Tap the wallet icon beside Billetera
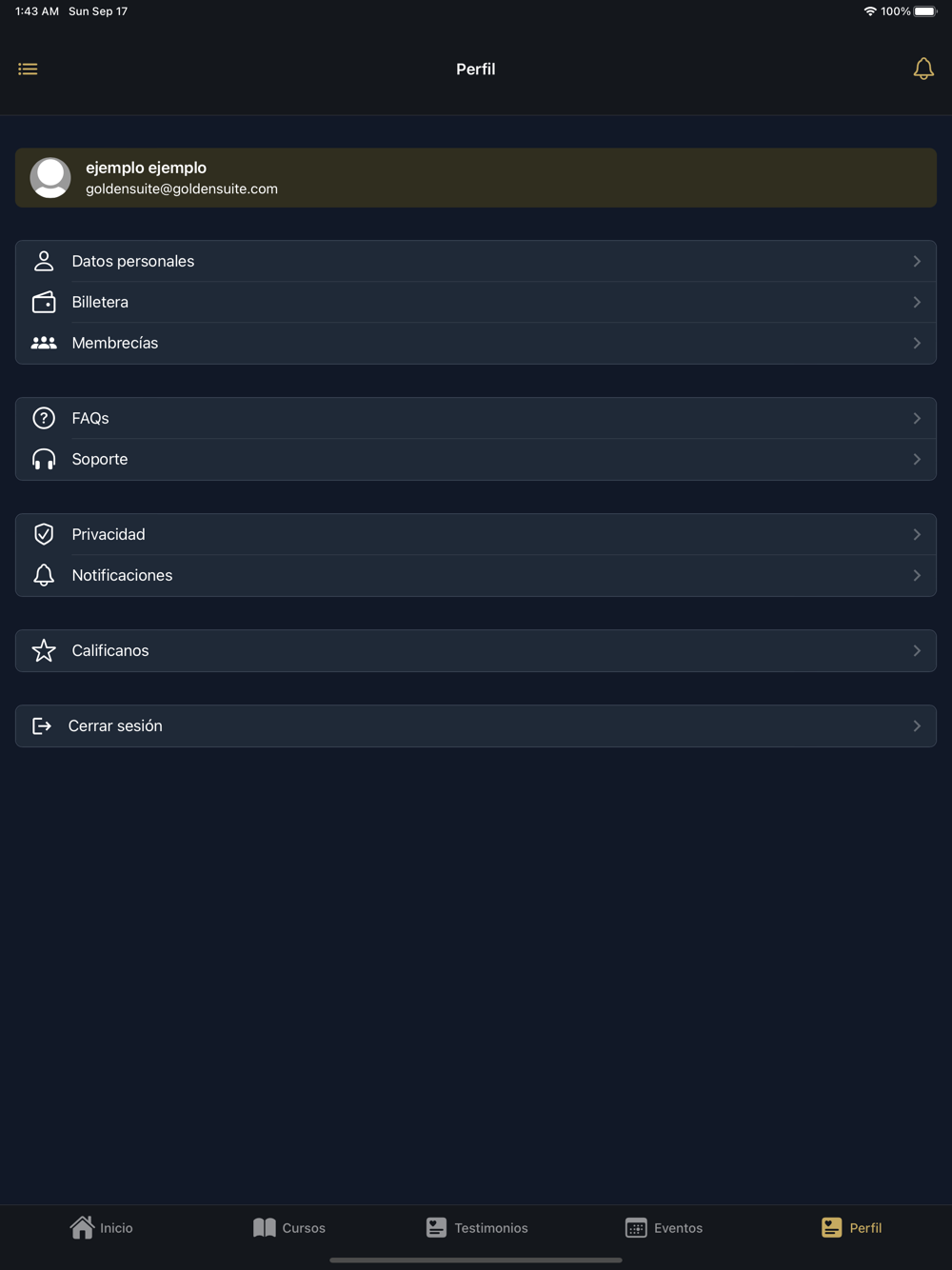The image size is (952, 1270). click(44, 303)
